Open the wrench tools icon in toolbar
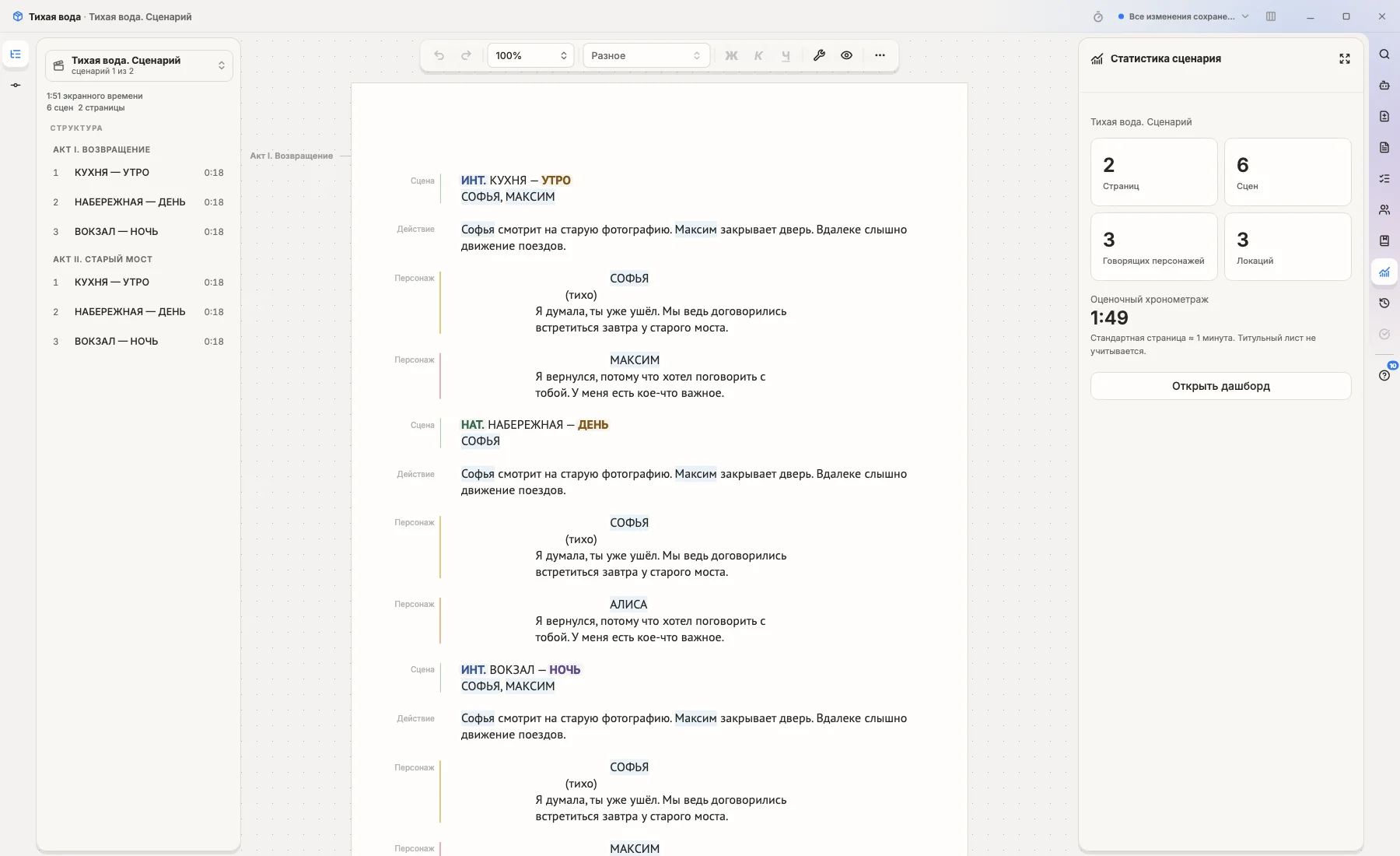This screenshot has height=856, width=1400. click(819, 55)
